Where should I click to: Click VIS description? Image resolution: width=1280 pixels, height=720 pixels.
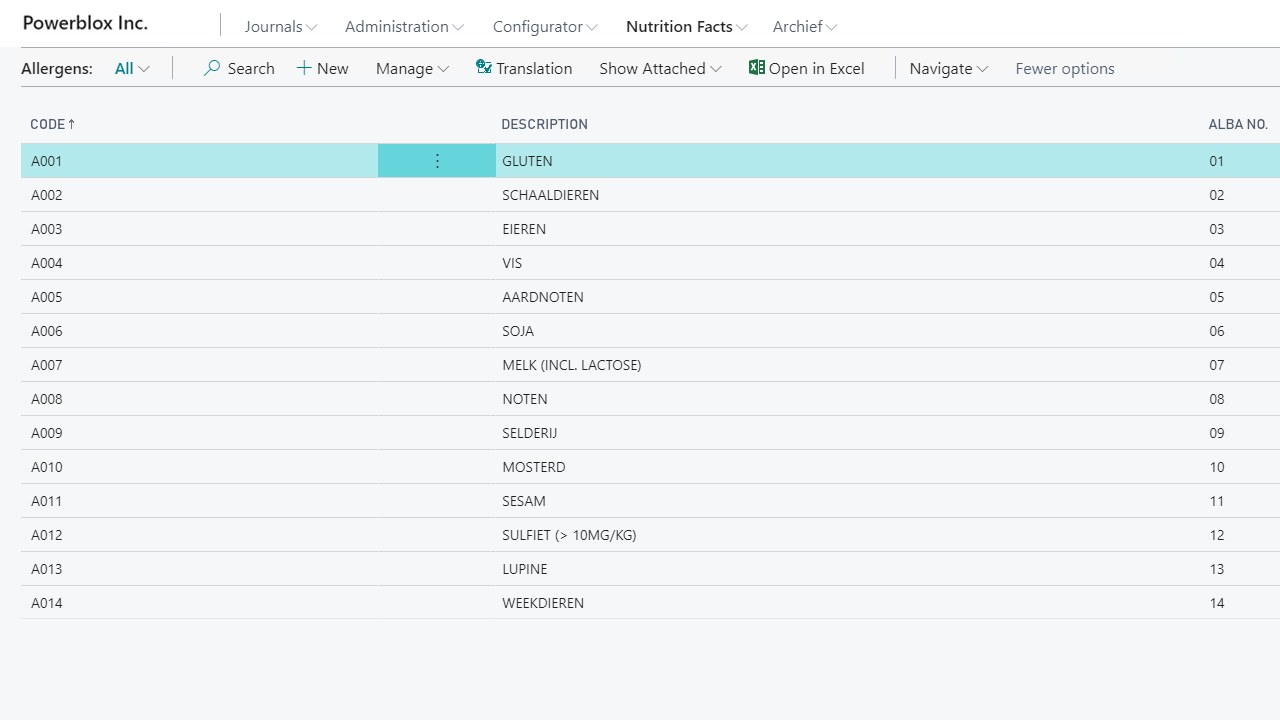pyautogui.click(x=512, y=263)
